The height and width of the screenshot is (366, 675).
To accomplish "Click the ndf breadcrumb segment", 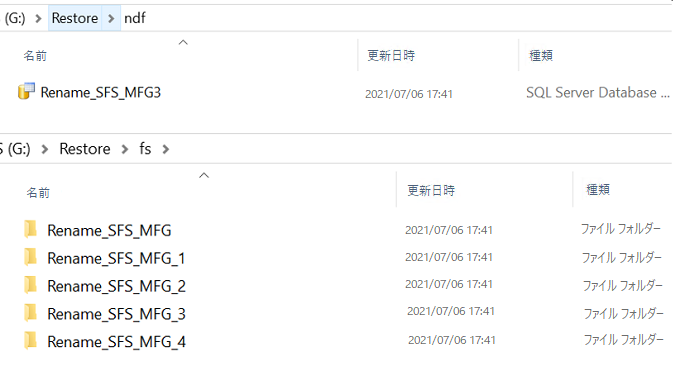I will pos(135,18).
